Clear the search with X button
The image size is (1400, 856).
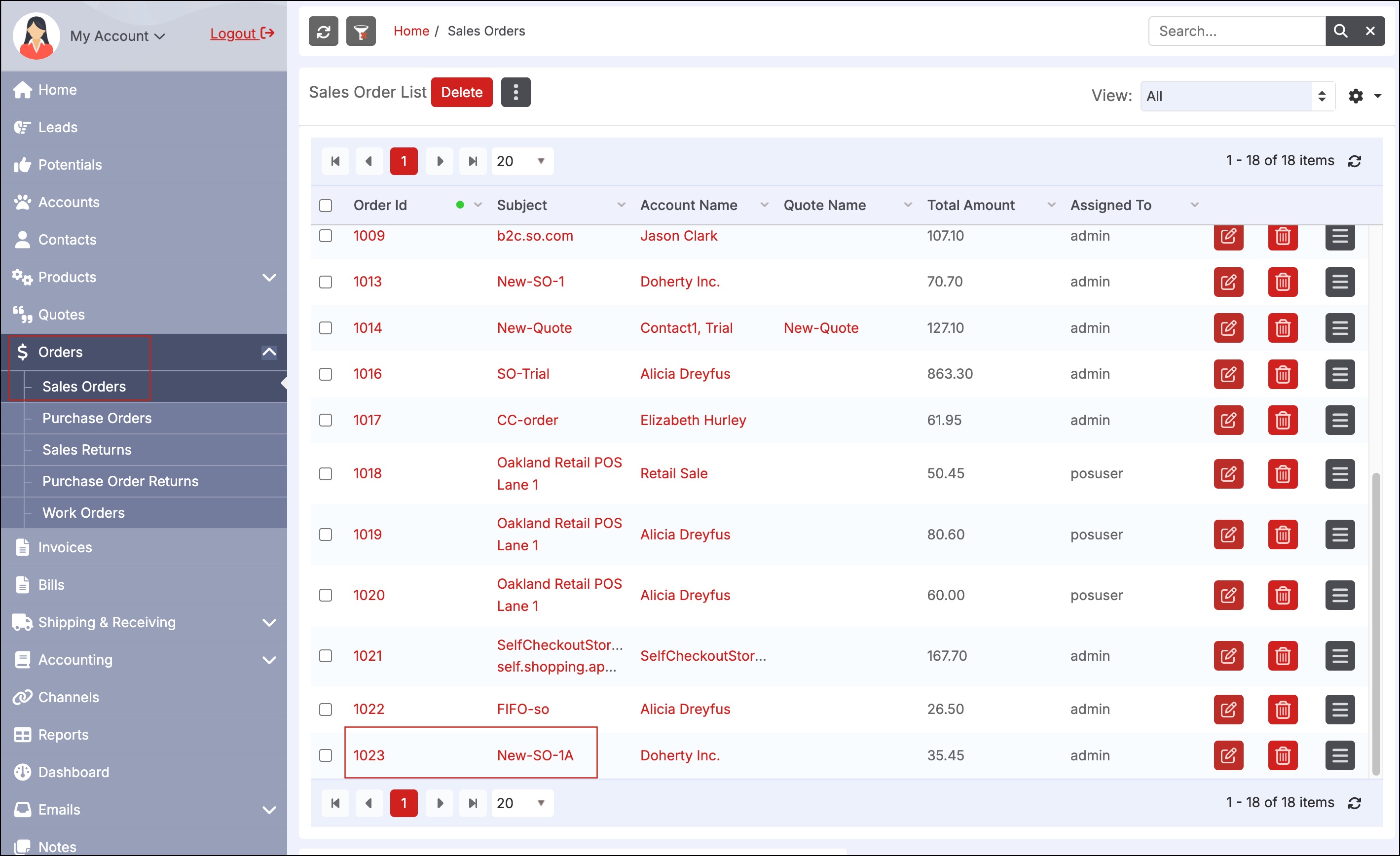coord(1370,31)
